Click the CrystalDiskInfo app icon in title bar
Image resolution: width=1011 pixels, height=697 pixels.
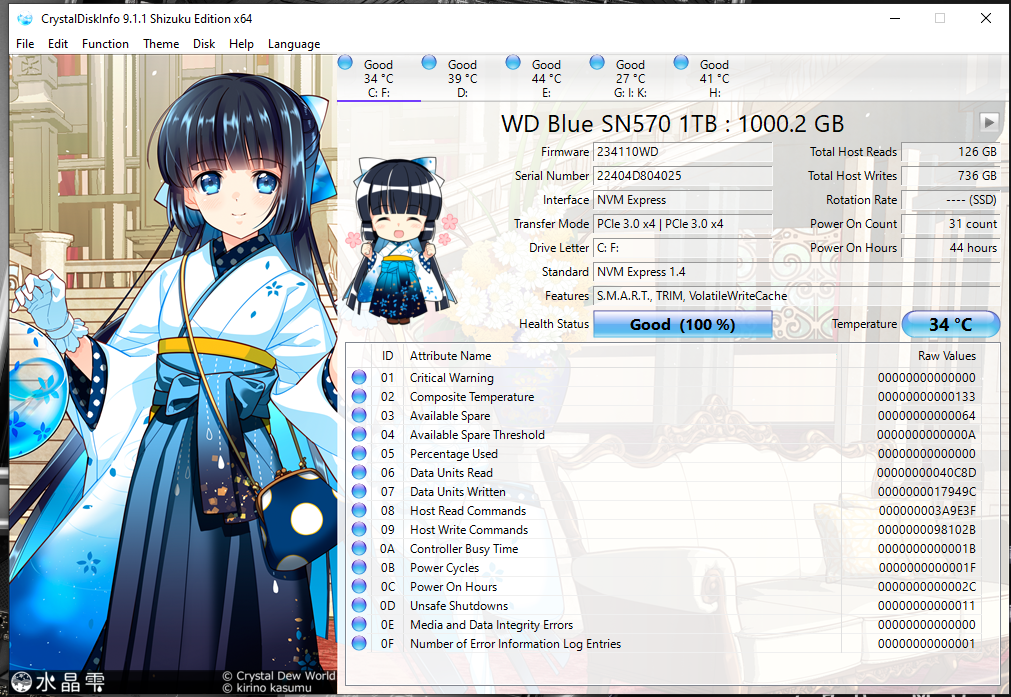25,19
